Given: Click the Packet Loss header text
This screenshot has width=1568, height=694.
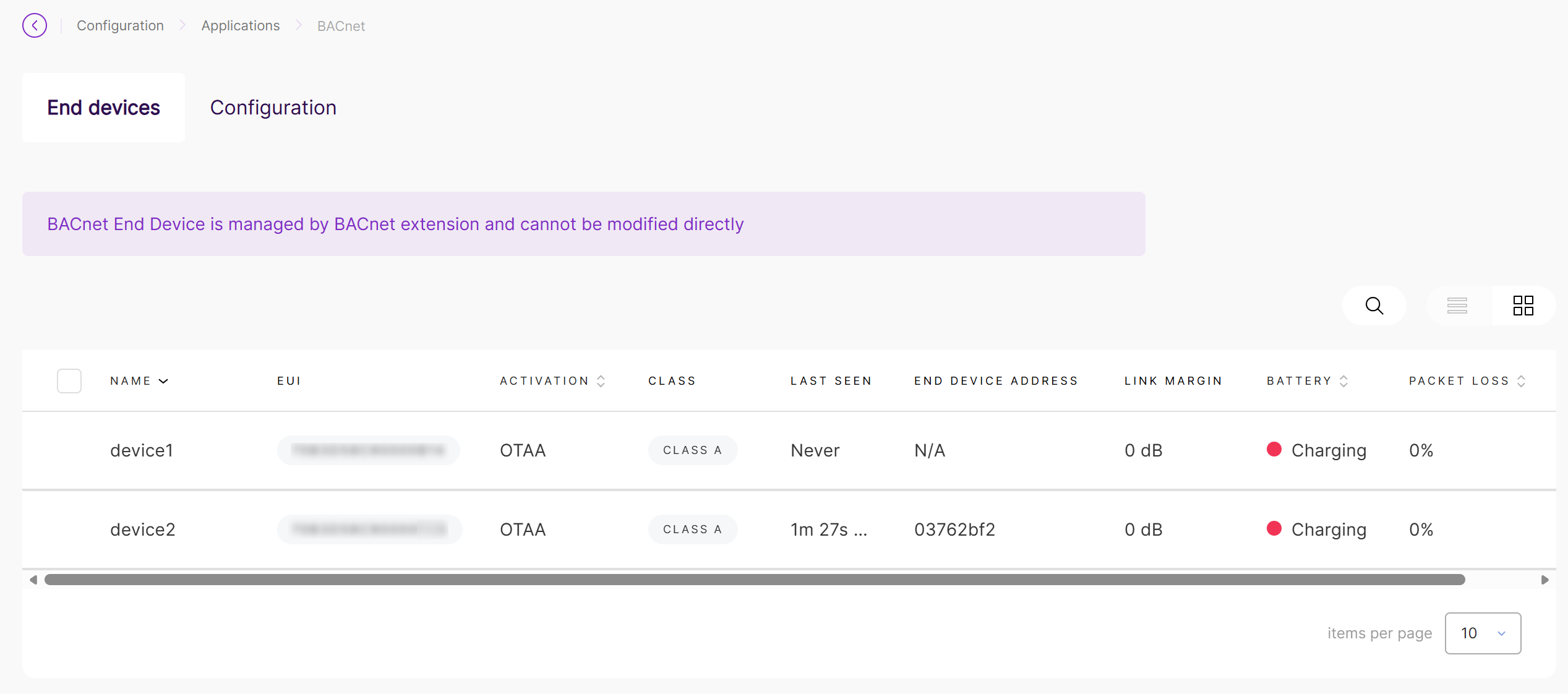Looking at the screenshot, I should tap(1460, 381).
